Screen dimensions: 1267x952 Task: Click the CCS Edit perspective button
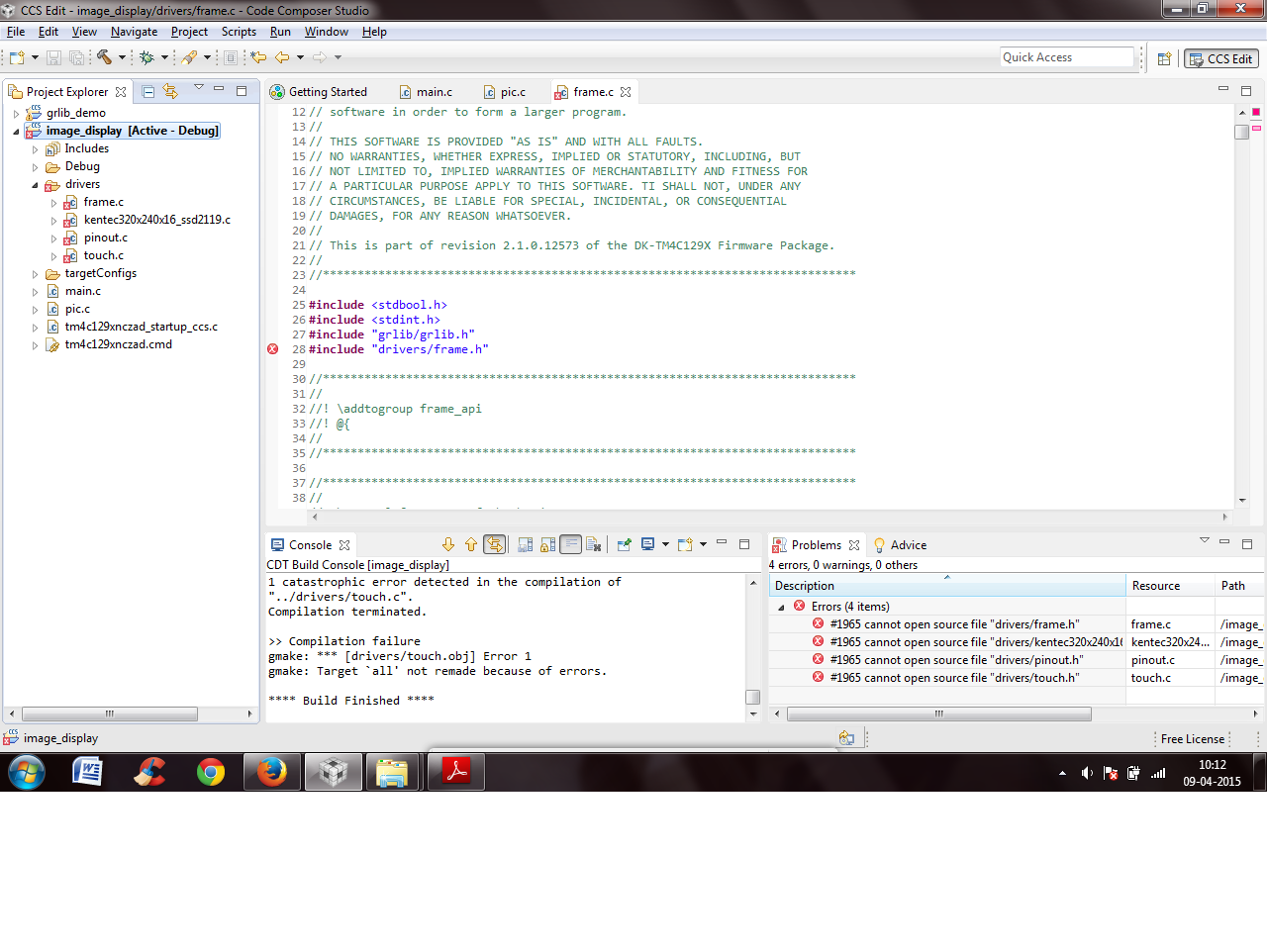click(1221, 58)
